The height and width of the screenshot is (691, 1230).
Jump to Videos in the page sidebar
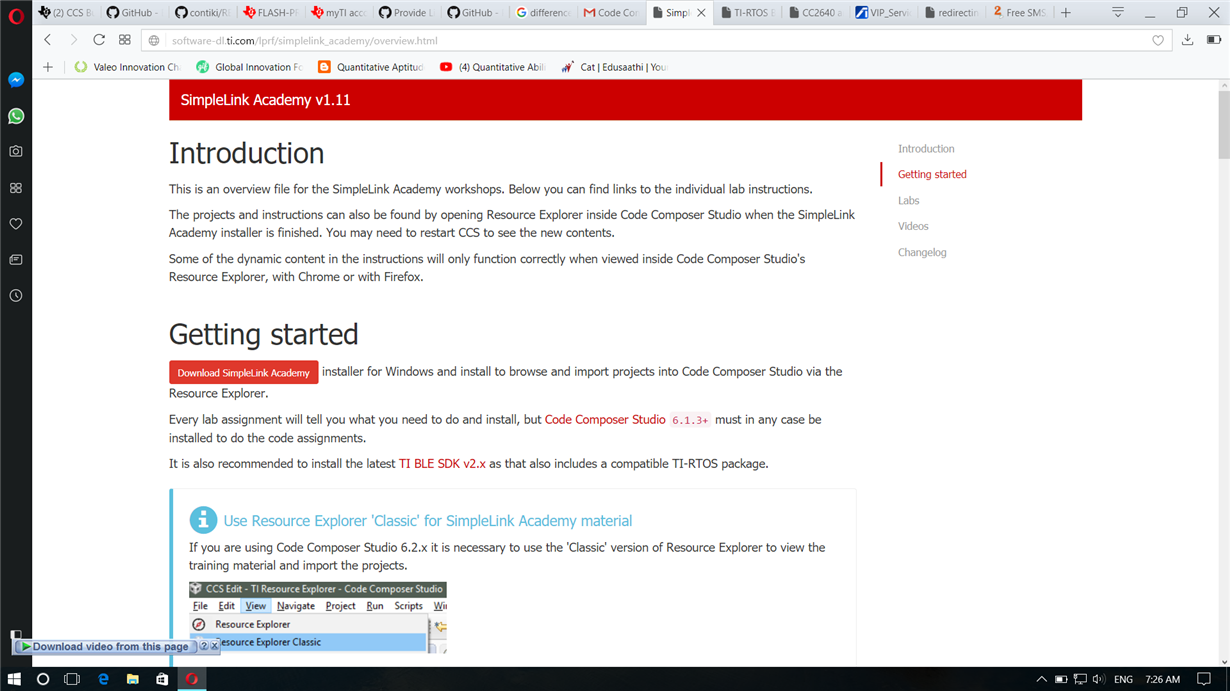[x=913, y=227]
